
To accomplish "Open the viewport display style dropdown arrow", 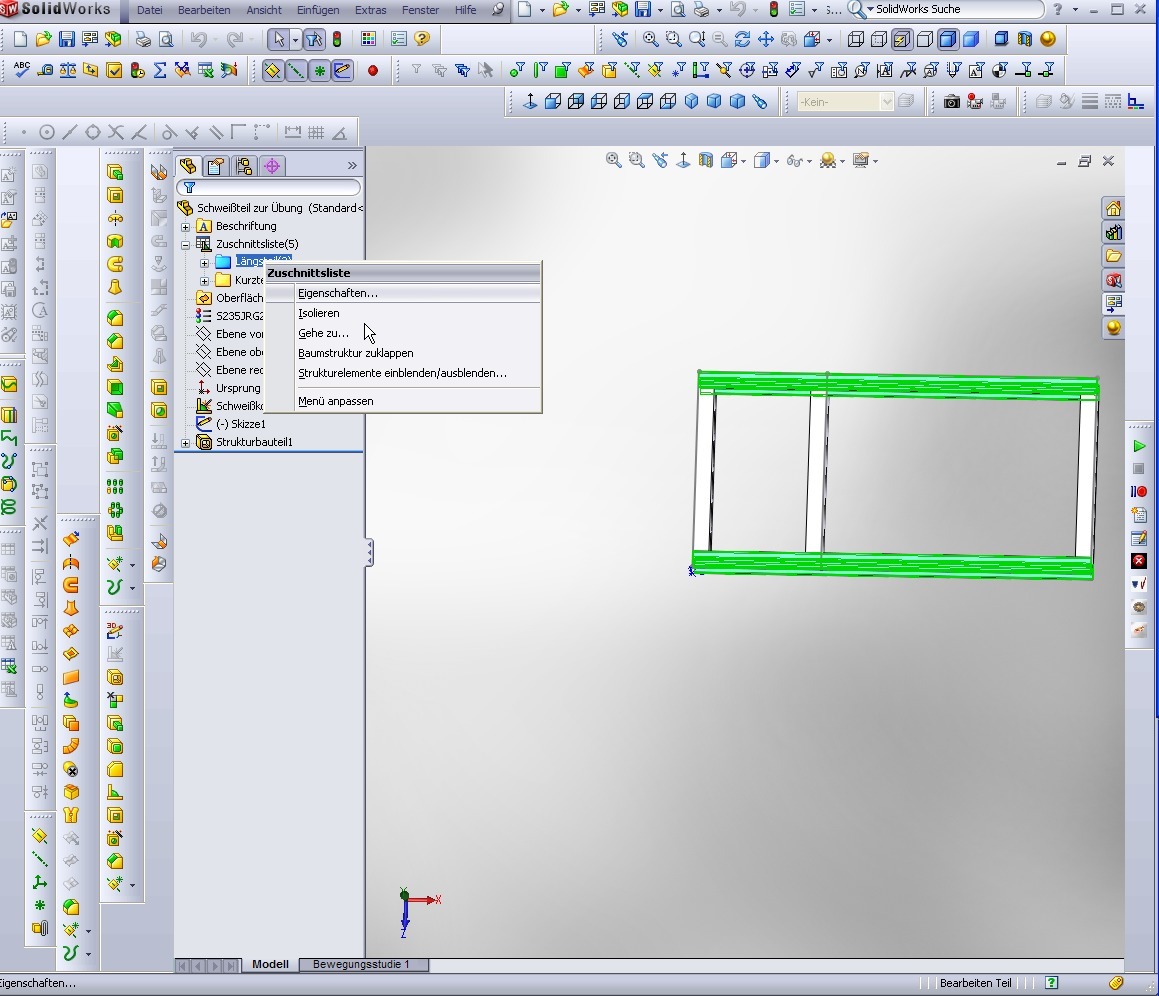I will click(x=776, y=161).
